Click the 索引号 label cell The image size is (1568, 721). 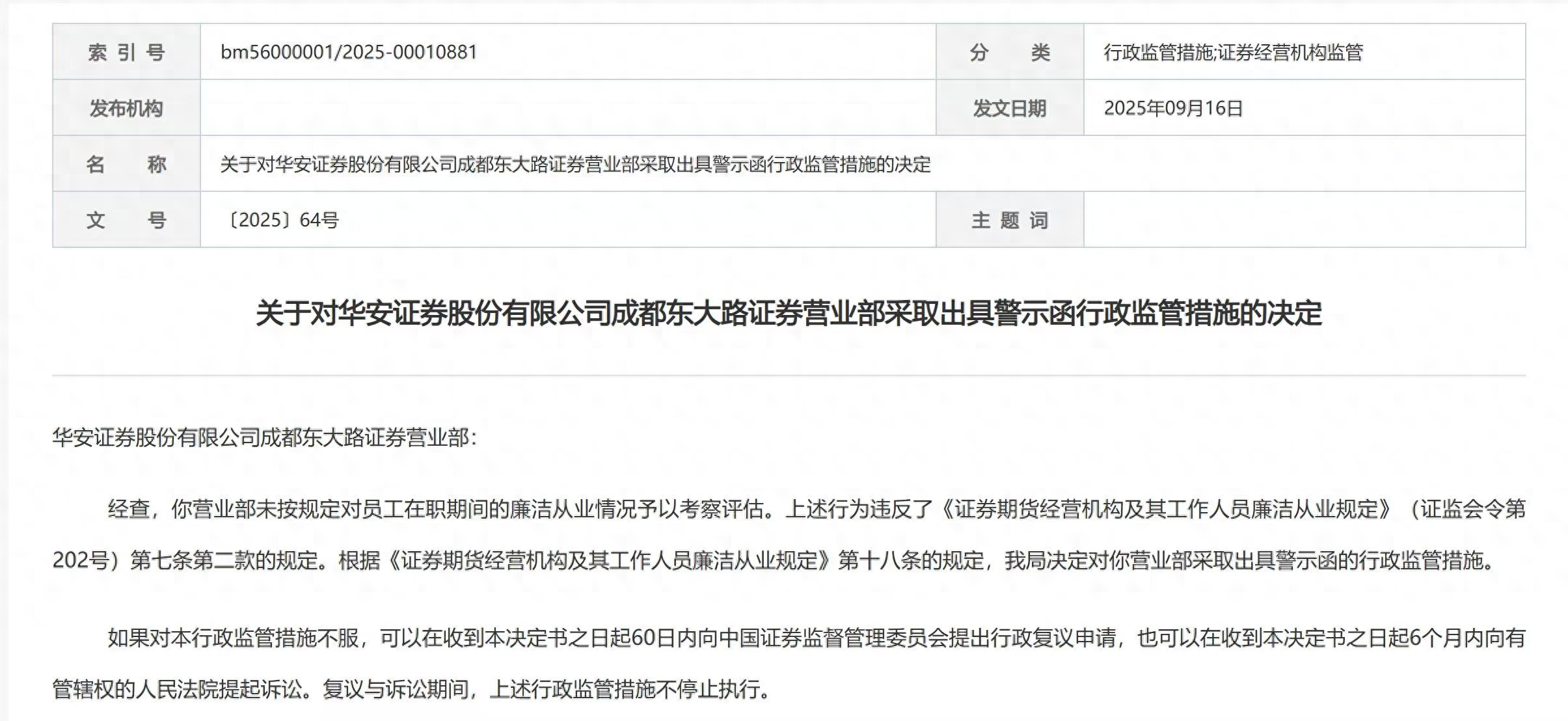pyautogui.click(x=126, y=52)
